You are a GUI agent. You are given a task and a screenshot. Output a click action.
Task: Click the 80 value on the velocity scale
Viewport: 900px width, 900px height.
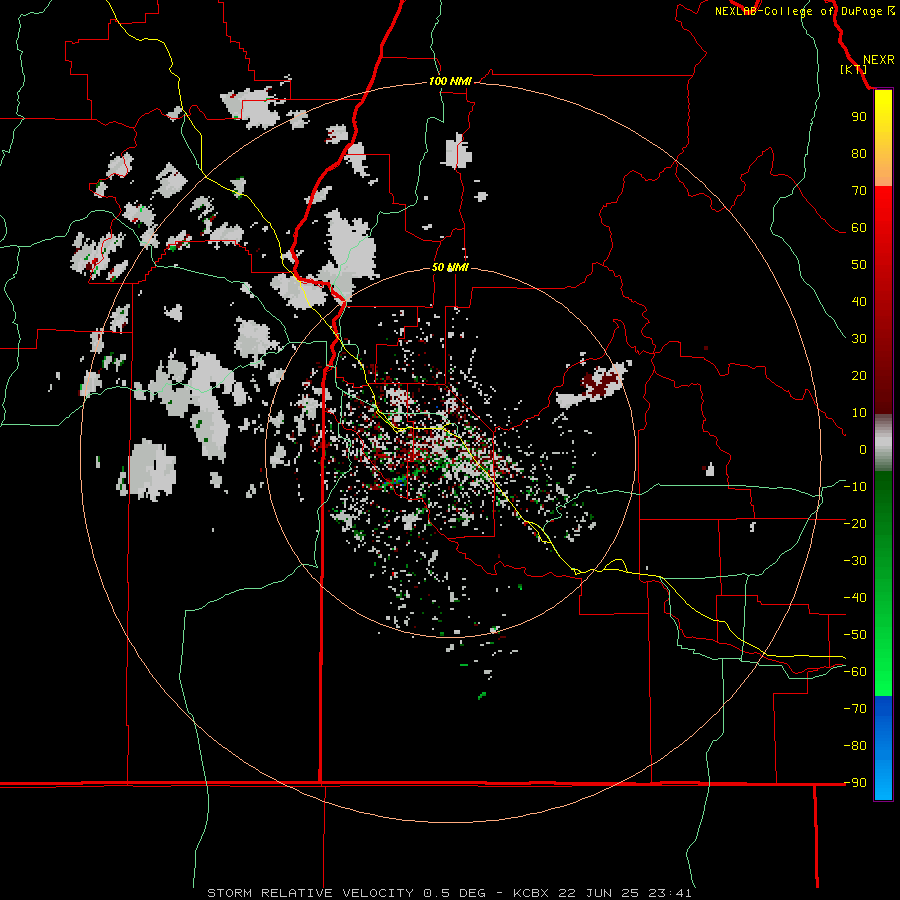pyautogui.click(x=859, y=153)
